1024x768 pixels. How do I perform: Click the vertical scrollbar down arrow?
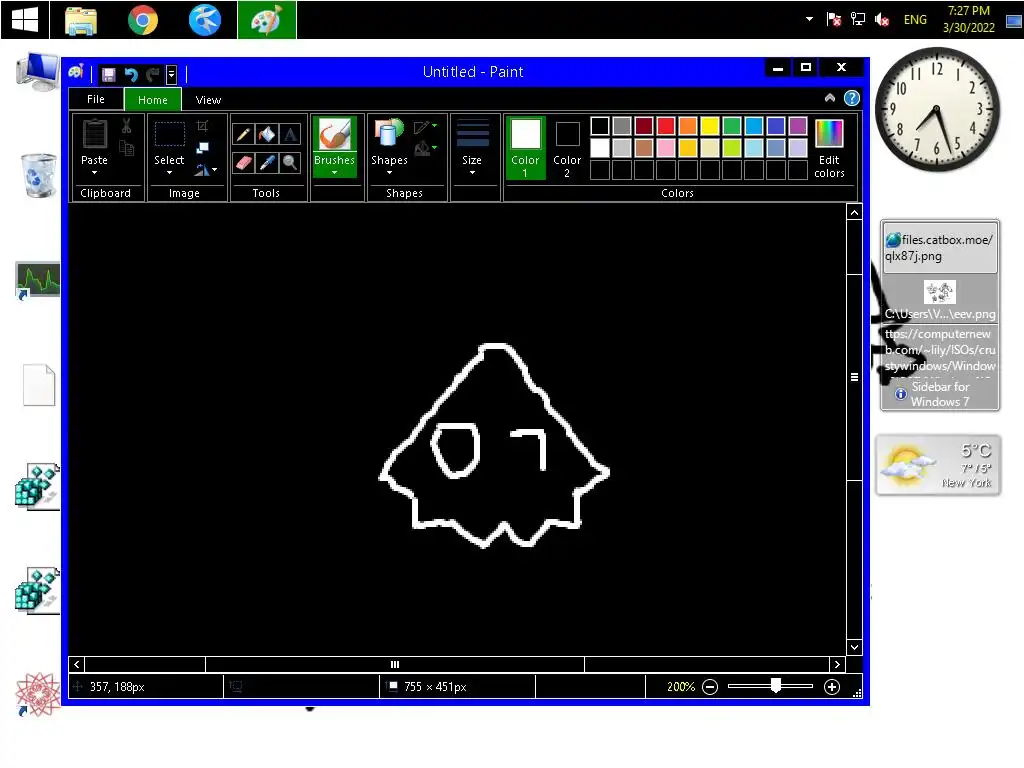pyautogui.click(x=854, y=647)
